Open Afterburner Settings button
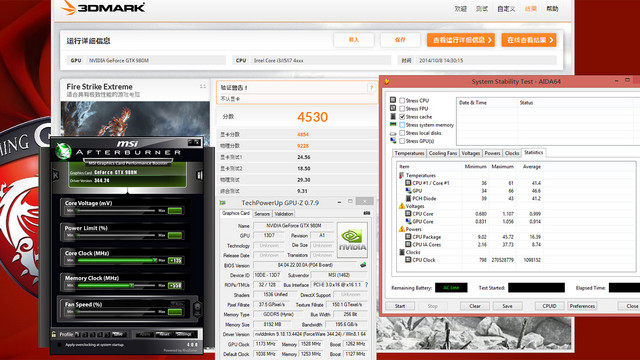The width and height of the screenshot is (640, 360). click(x=184, y=334)
